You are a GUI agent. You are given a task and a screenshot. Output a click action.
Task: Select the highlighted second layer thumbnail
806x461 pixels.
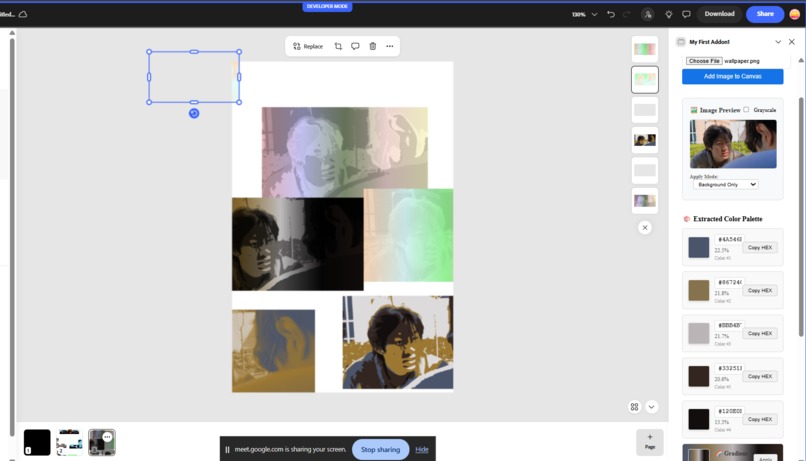(x=645, y=80)
